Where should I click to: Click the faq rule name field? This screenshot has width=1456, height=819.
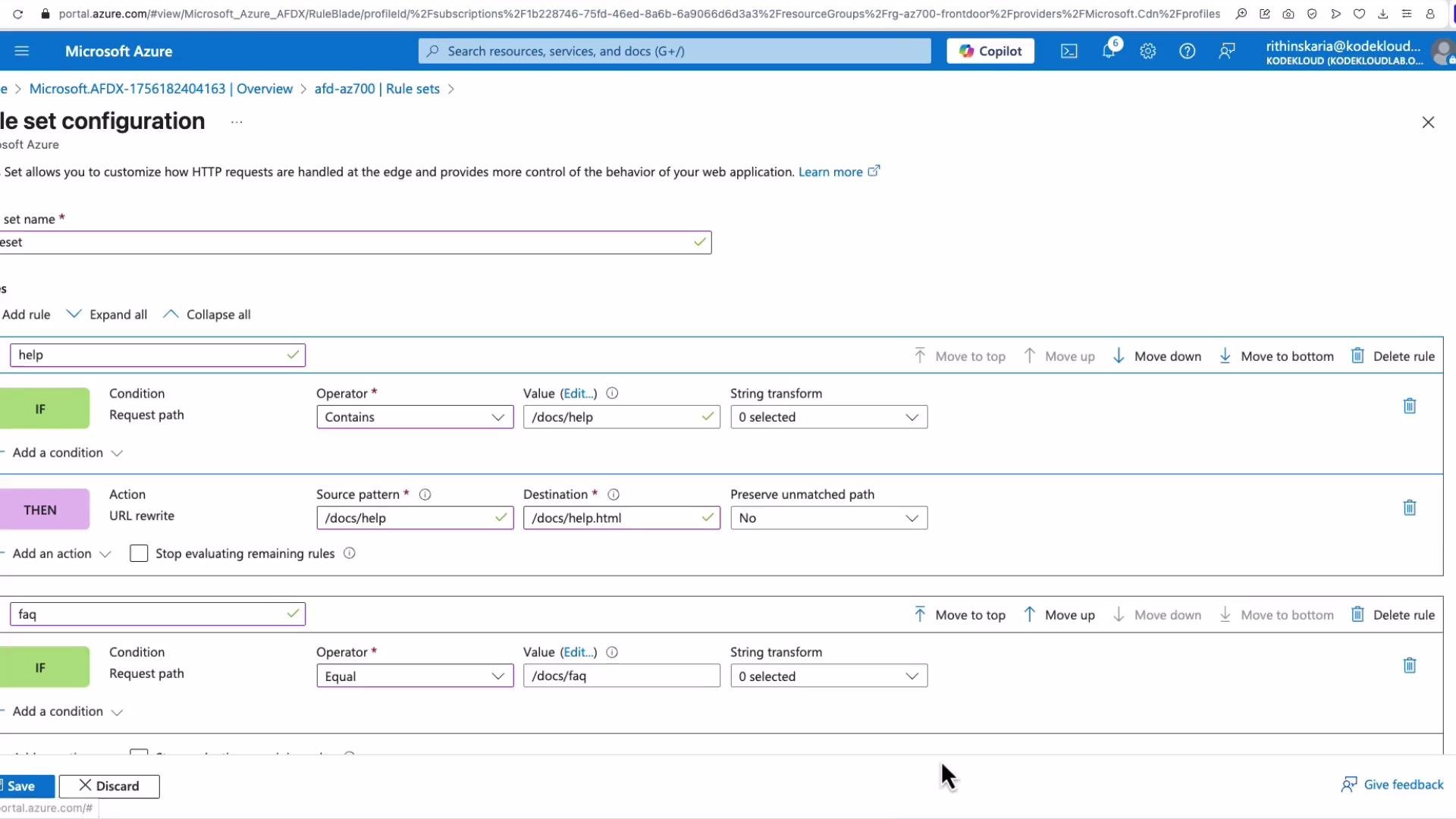coord(158,614)
